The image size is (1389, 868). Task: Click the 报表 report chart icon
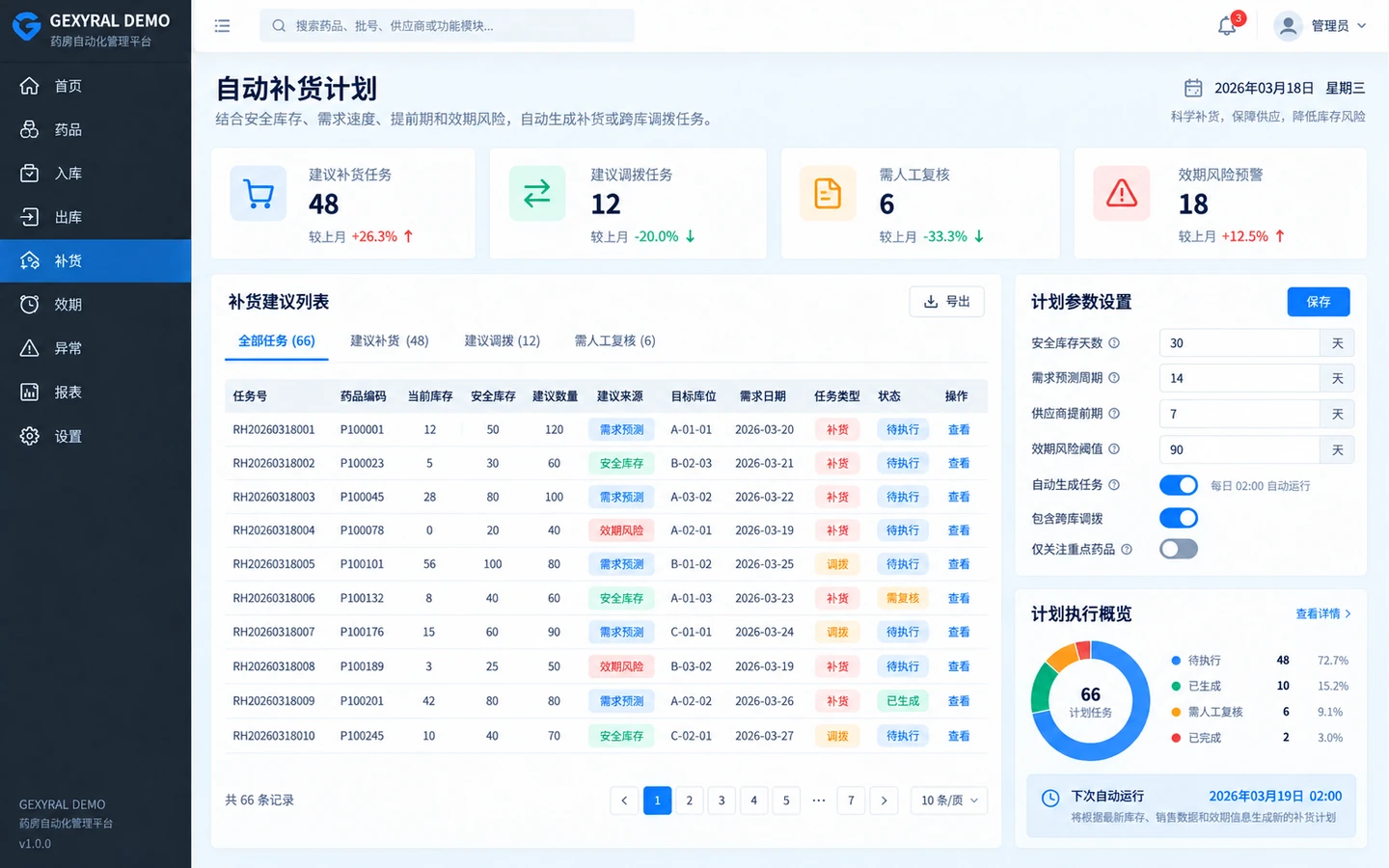(30, 393)
